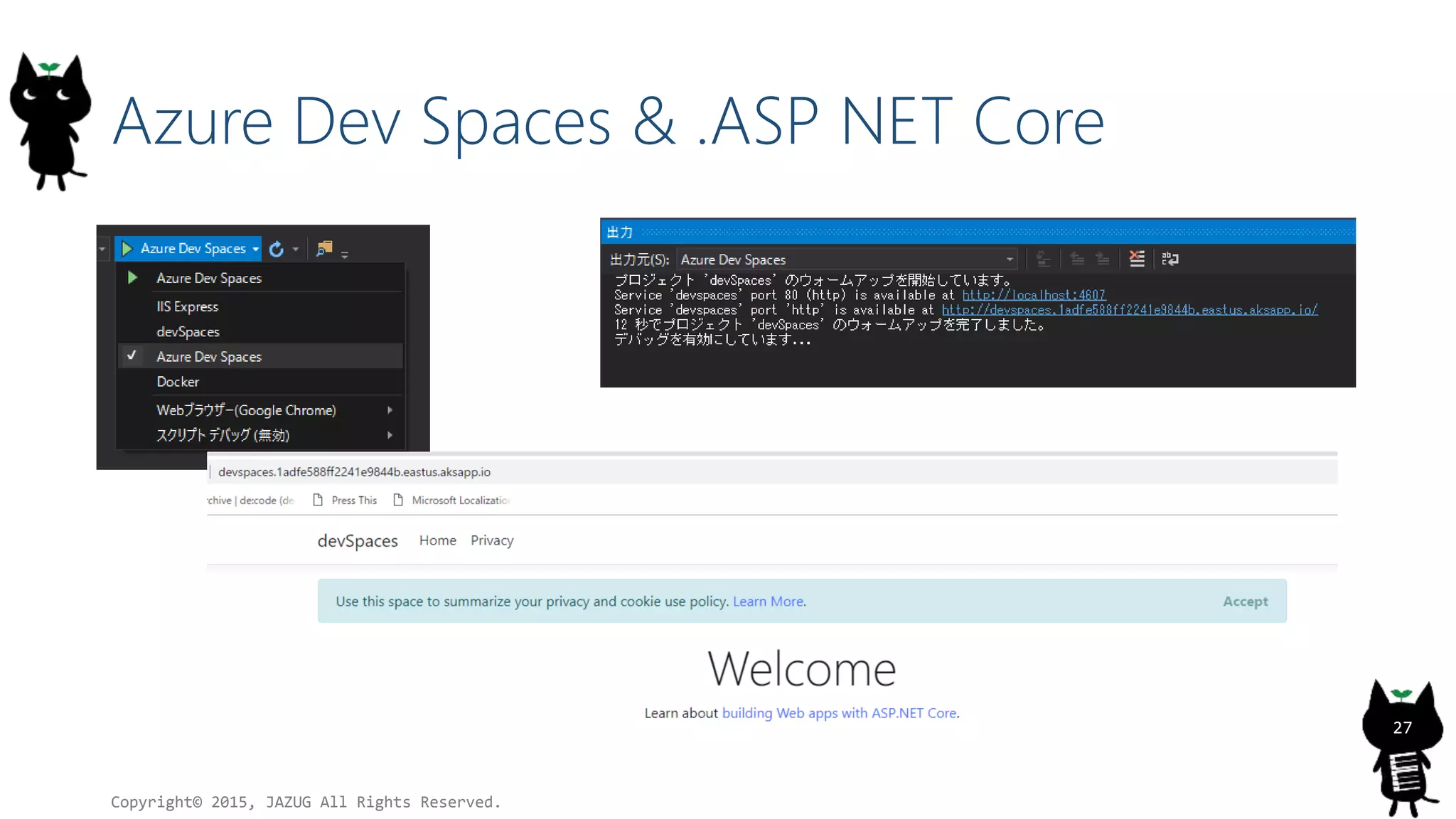
Task: Toggle the checked Azure Dev Spaces profile
Action: [260, 356]
